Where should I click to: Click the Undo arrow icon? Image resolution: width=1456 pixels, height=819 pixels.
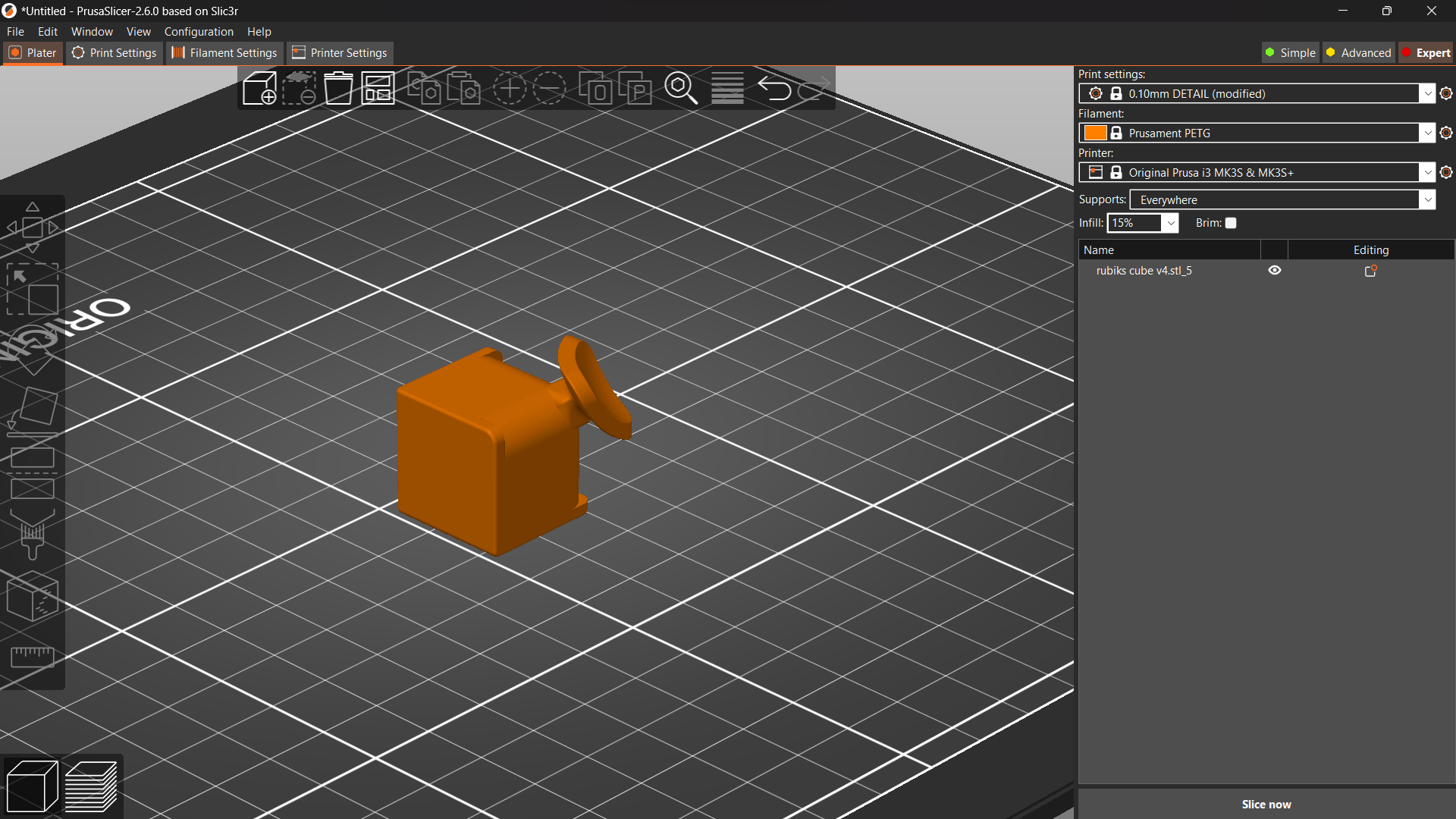776,88
